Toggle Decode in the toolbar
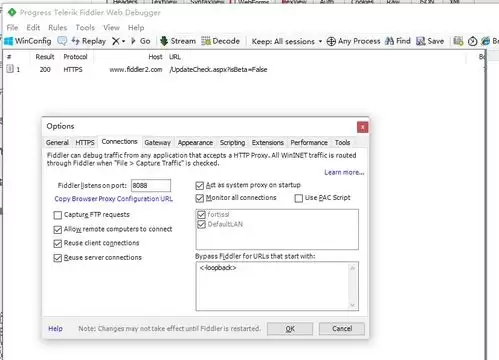This screenshot has width=499, height=360. tap(221, 41)
